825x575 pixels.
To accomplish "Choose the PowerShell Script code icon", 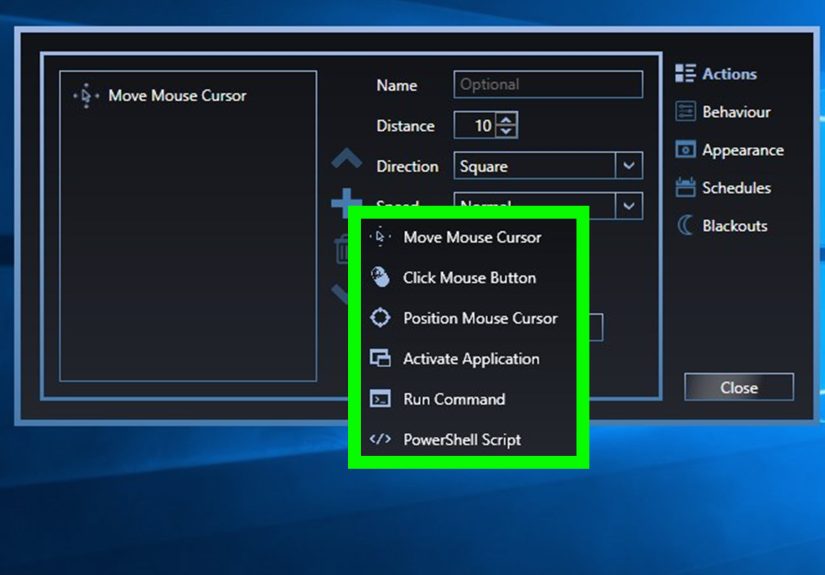I will [x=380, y=439].
